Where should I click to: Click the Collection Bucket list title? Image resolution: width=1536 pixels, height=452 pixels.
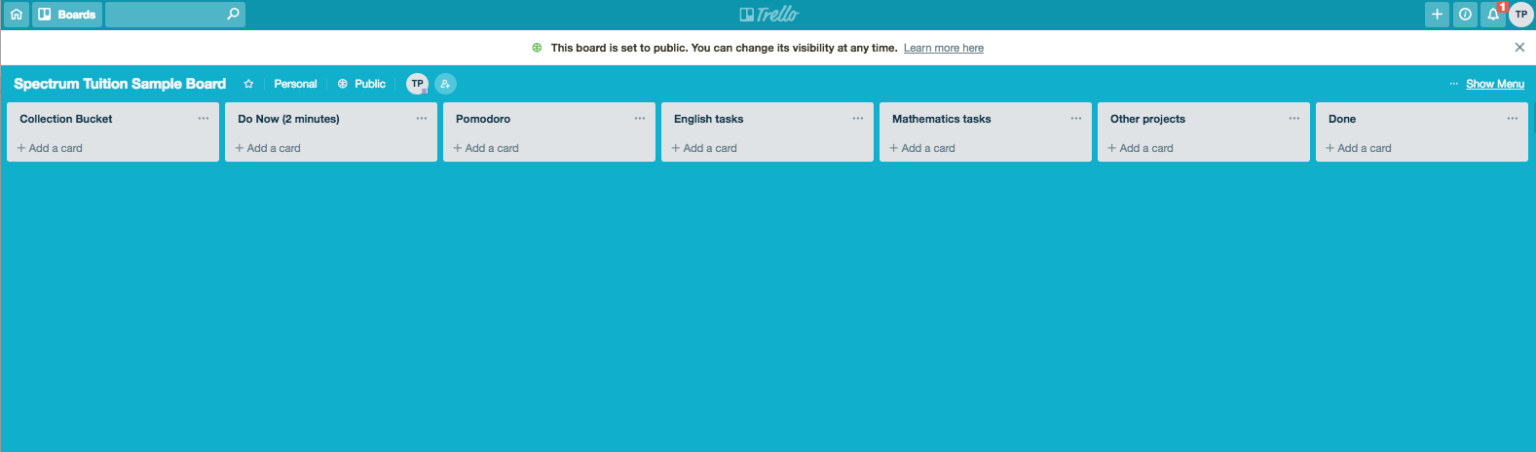(66, 119)
